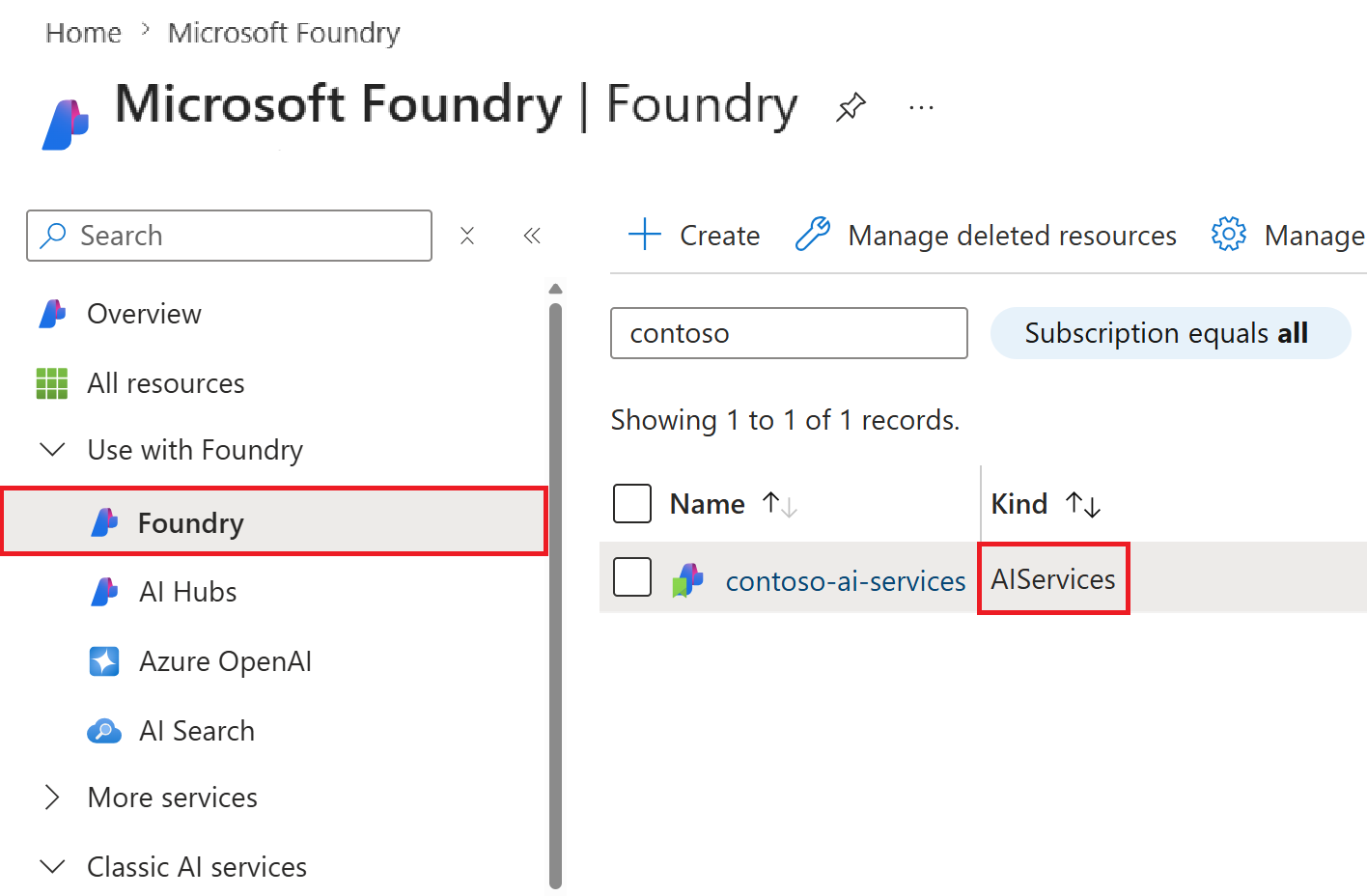Clear the sidebar search with the X
This screenshot has width=1367, height=896.
coord(467,236)
